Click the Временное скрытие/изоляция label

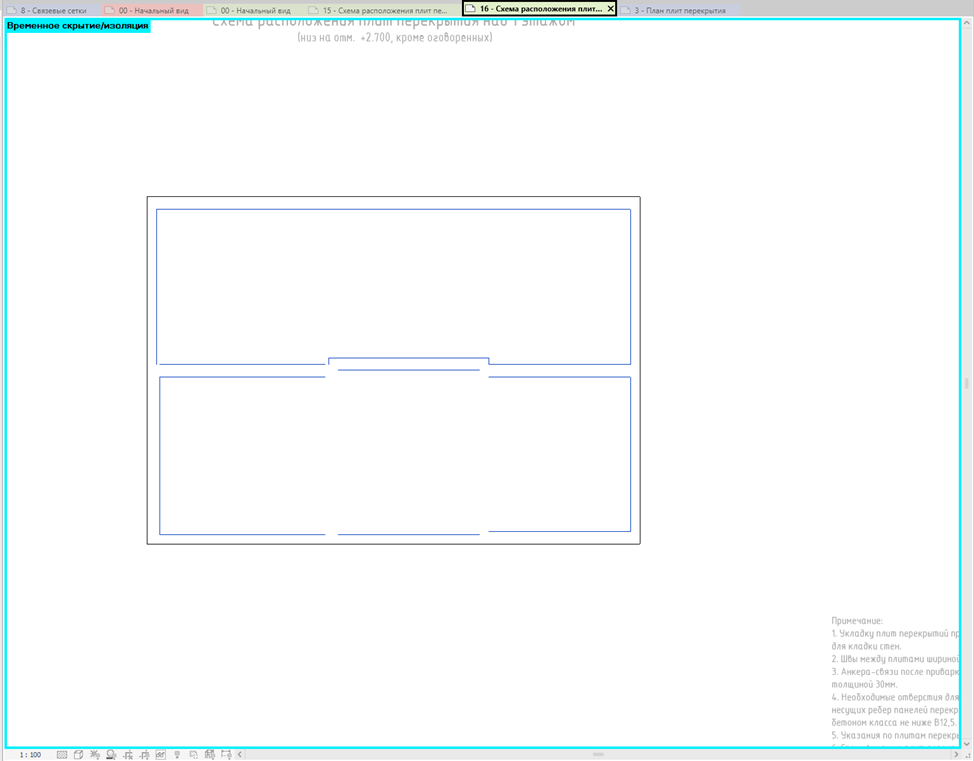[78, 25]
